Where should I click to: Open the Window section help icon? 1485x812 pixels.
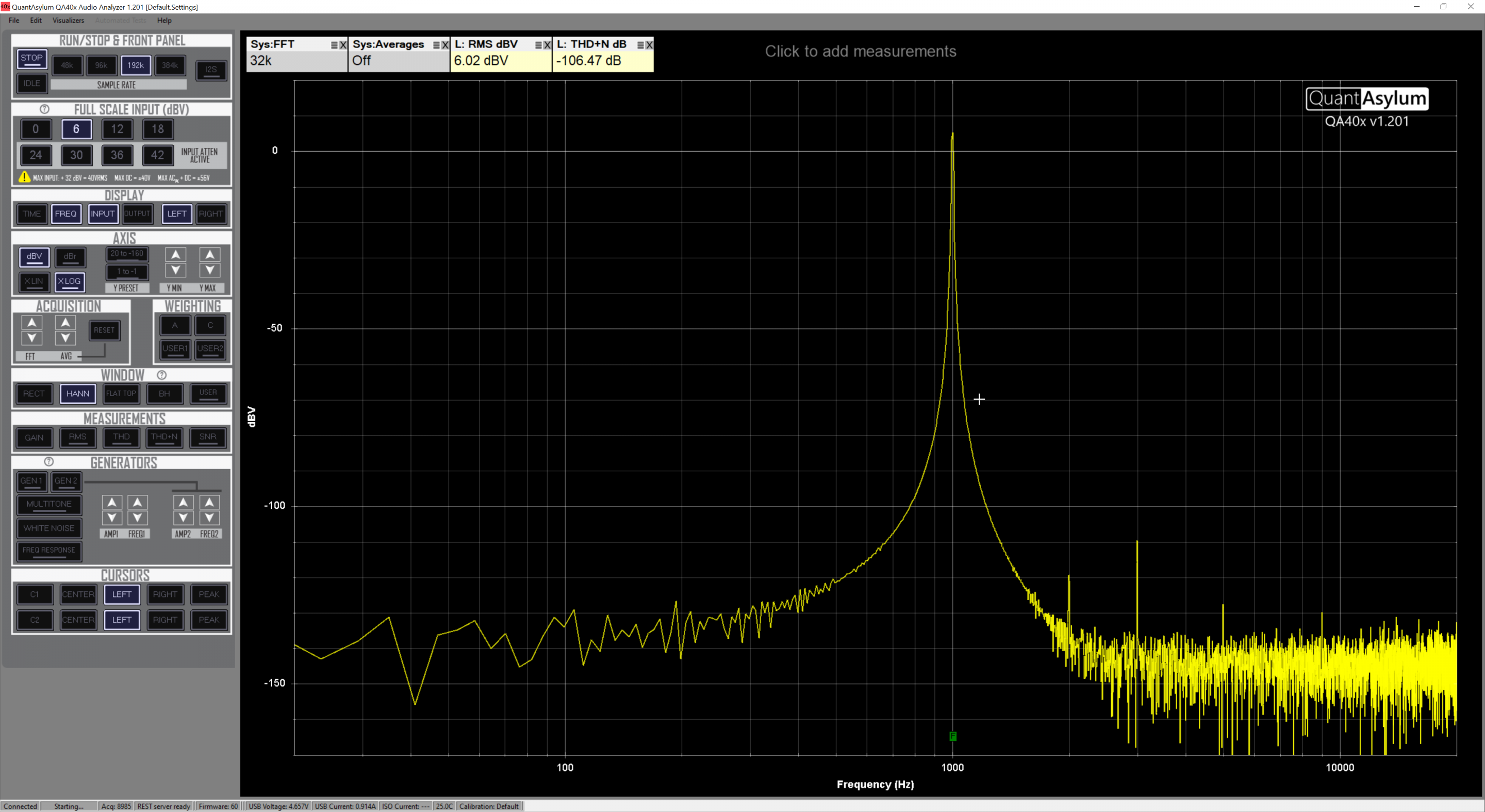[162, 375]
